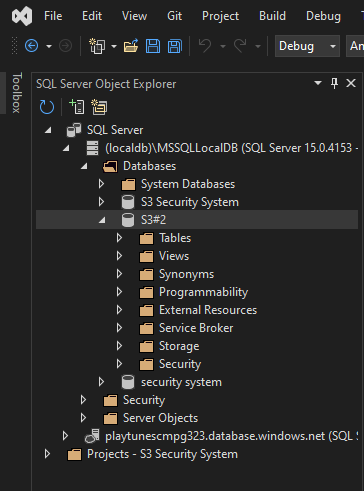
Task: Expand the S3 Security System database
Action: (x=101, y=202)
